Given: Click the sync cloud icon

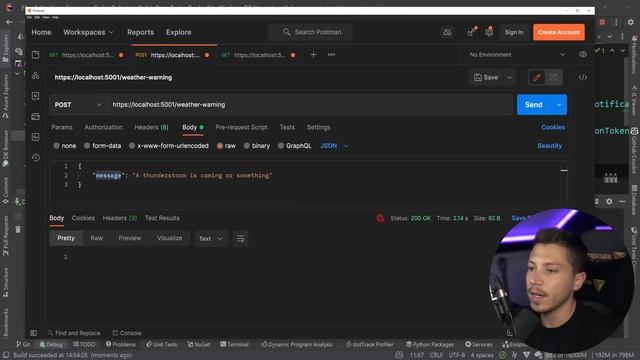Looking at the screenshot, I should coord(447,32).
